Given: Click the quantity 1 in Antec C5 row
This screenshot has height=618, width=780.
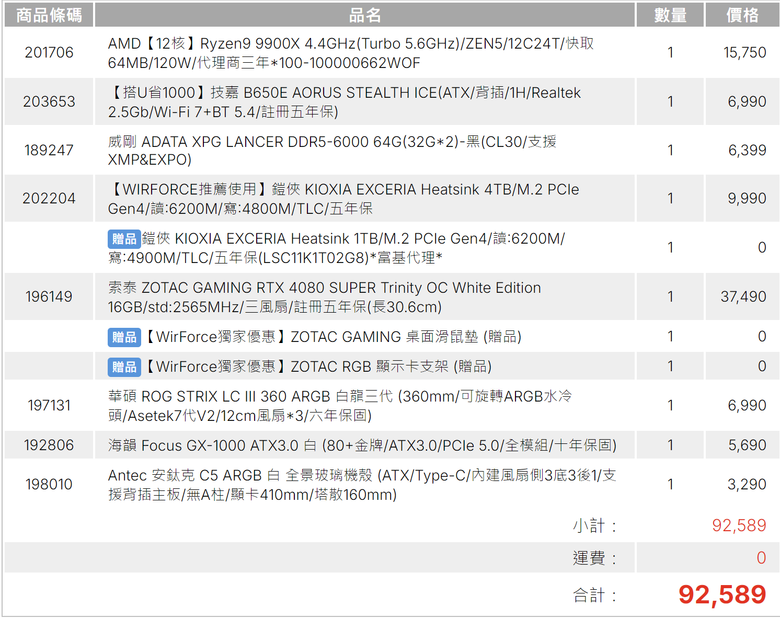Looking at the screenshot, I should 670,485.
